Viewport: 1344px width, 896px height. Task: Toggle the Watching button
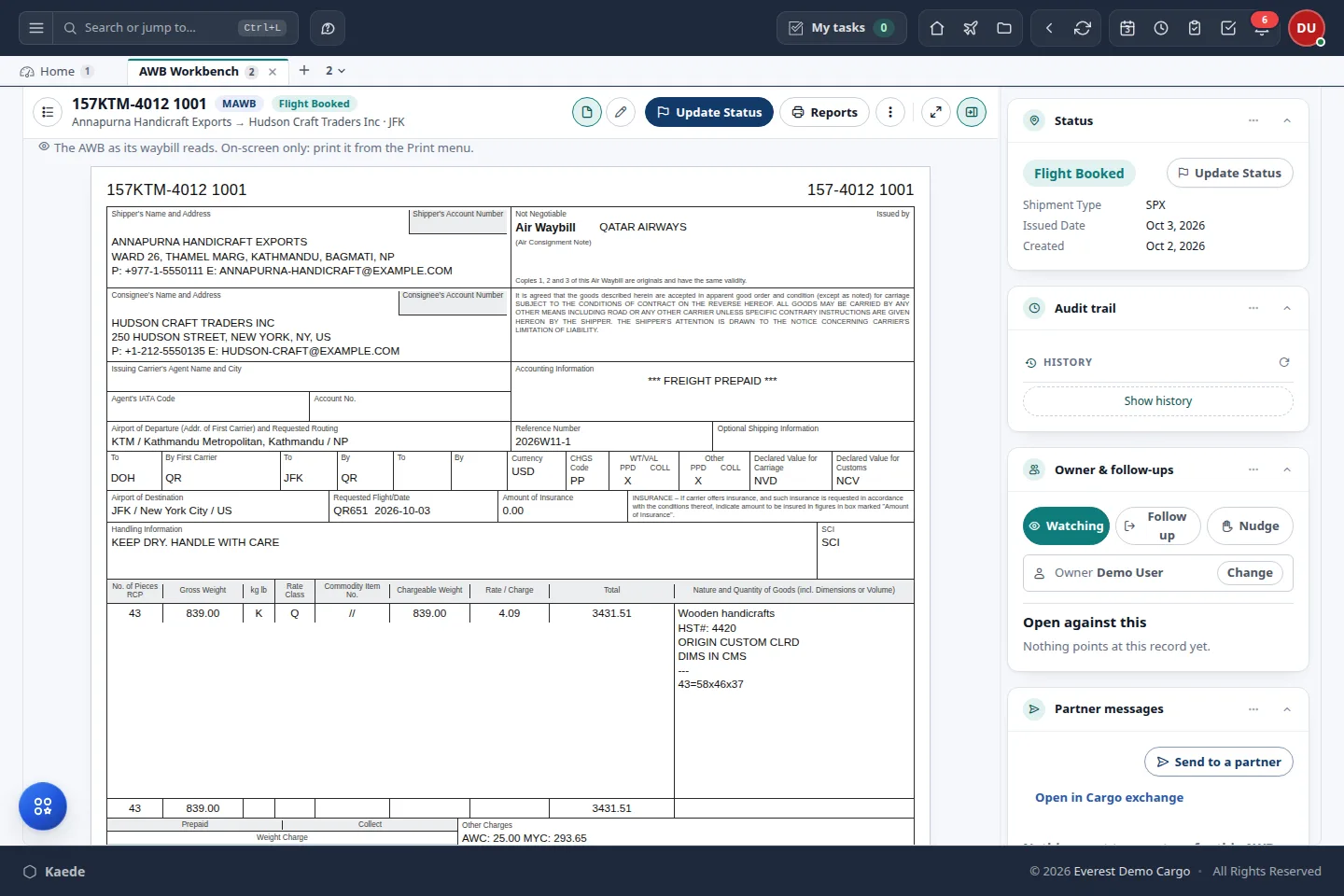(1066, 525)
